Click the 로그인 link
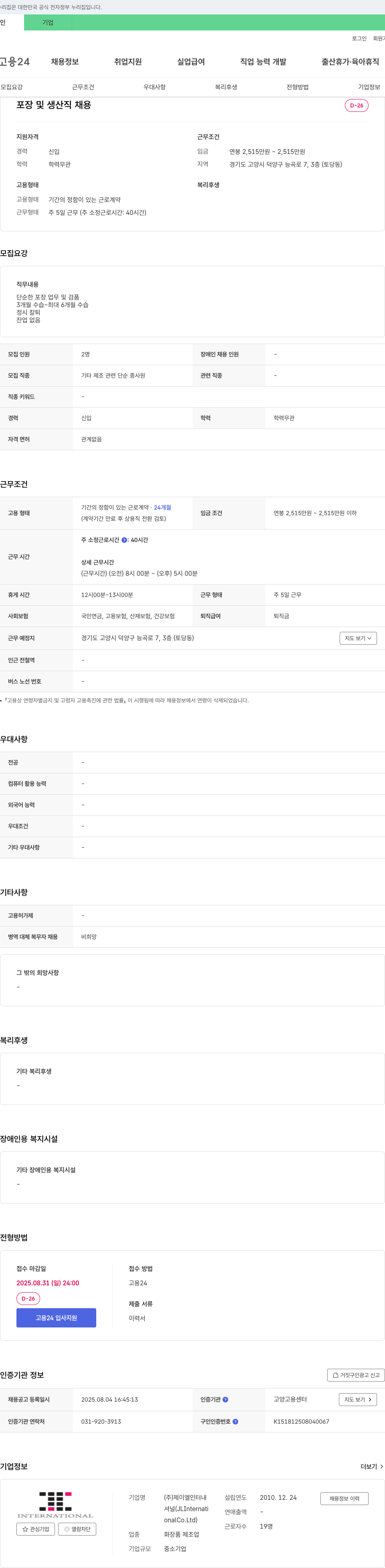This screenshot has height=1568, width=385. point(359,38)
